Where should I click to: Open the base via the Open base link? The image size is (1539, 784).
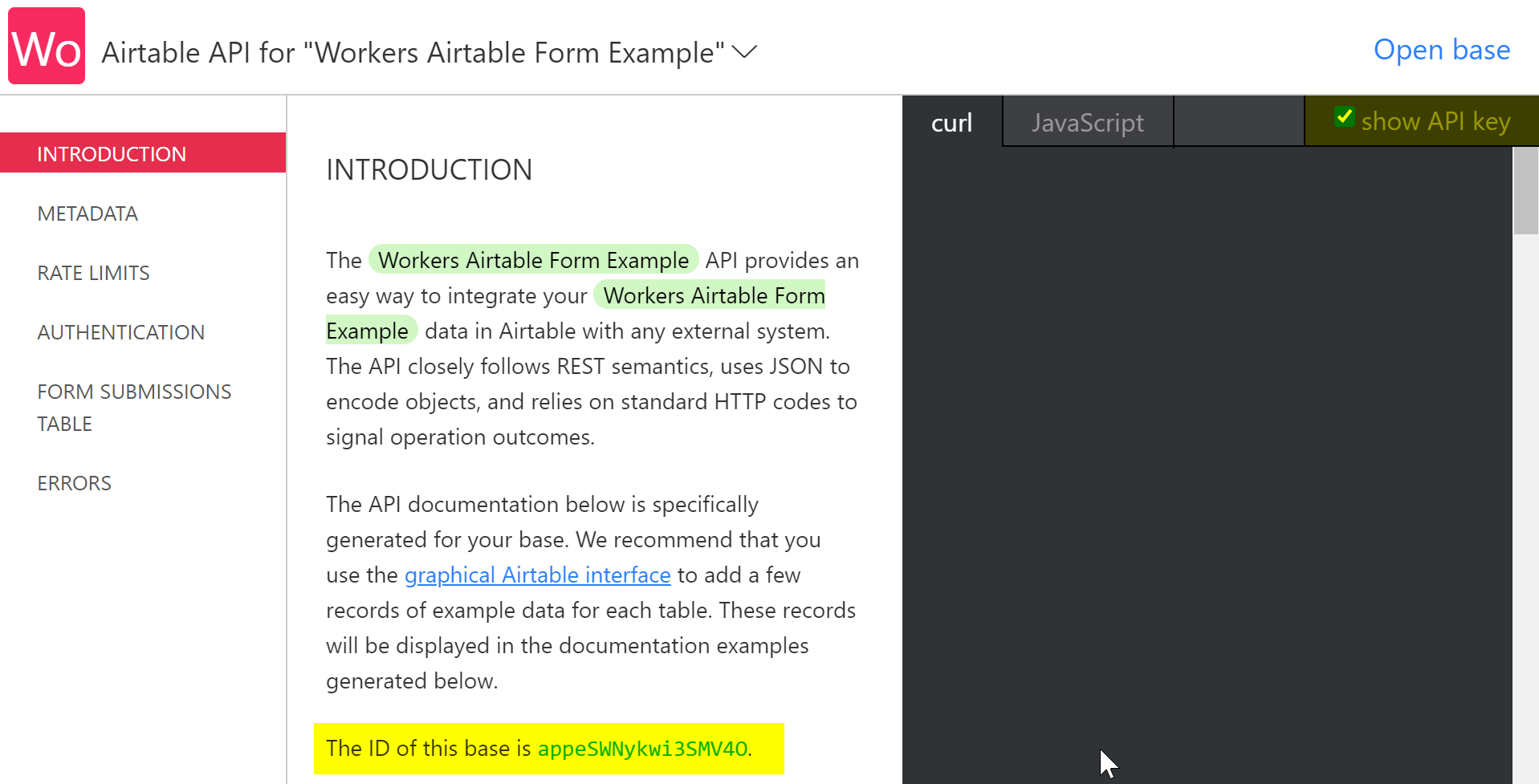[x=1440, y=50]
